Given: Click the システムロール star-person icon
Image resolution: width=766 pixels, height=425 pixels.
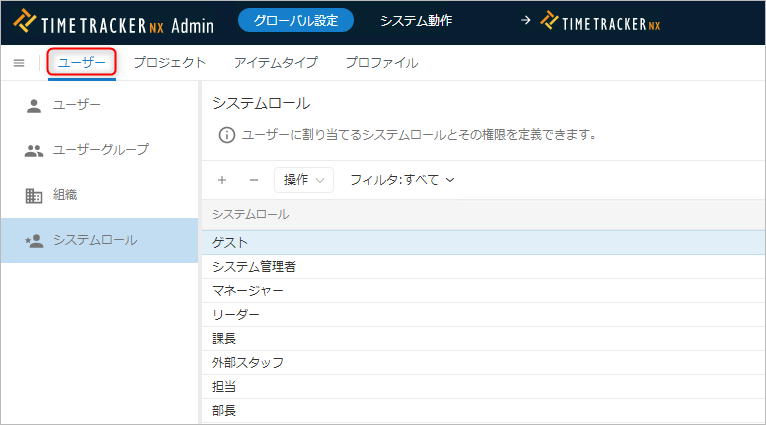Looking at the screenshot, I should (33, 240).
